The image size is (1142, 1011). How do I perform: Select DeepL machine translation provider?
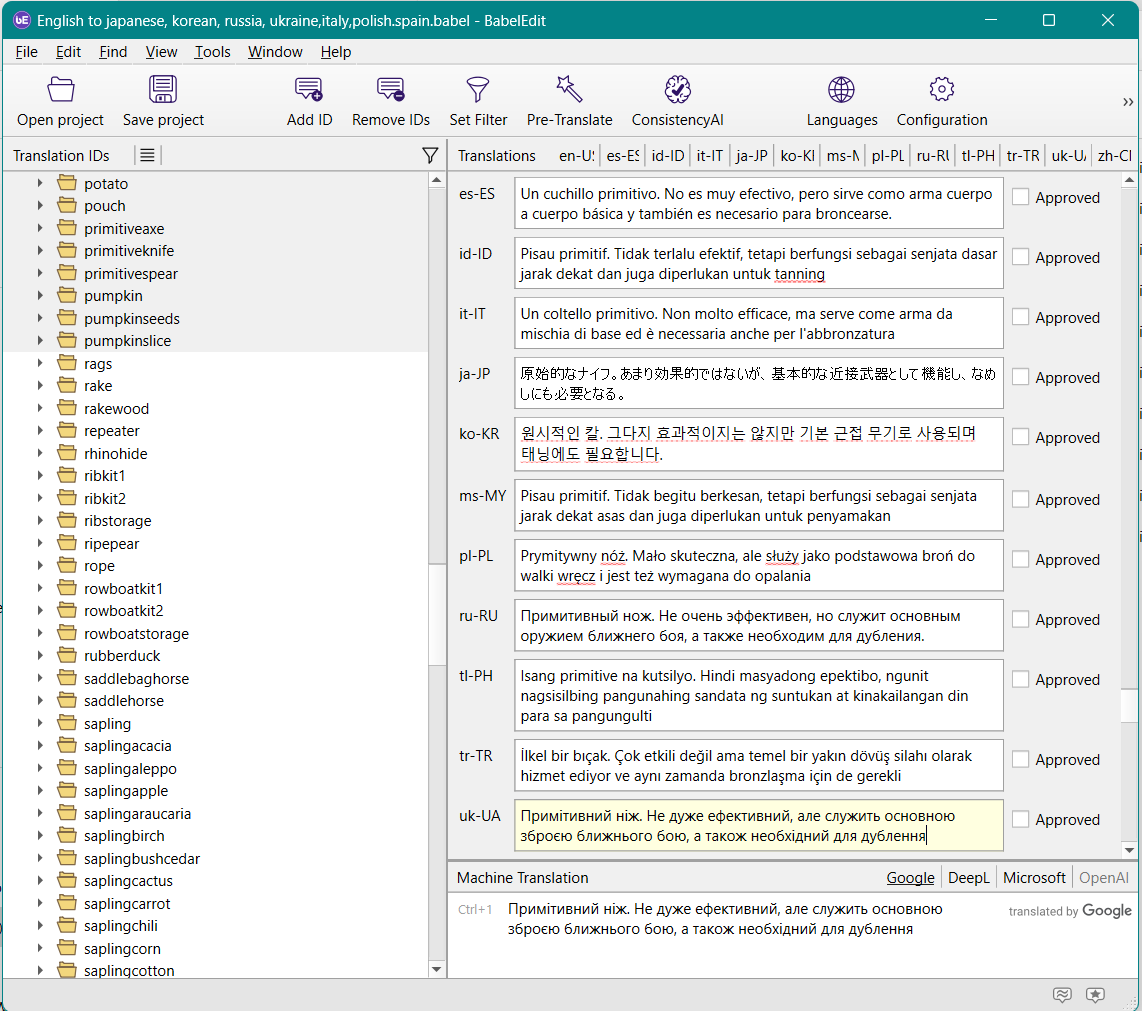(x=968, y=878)
